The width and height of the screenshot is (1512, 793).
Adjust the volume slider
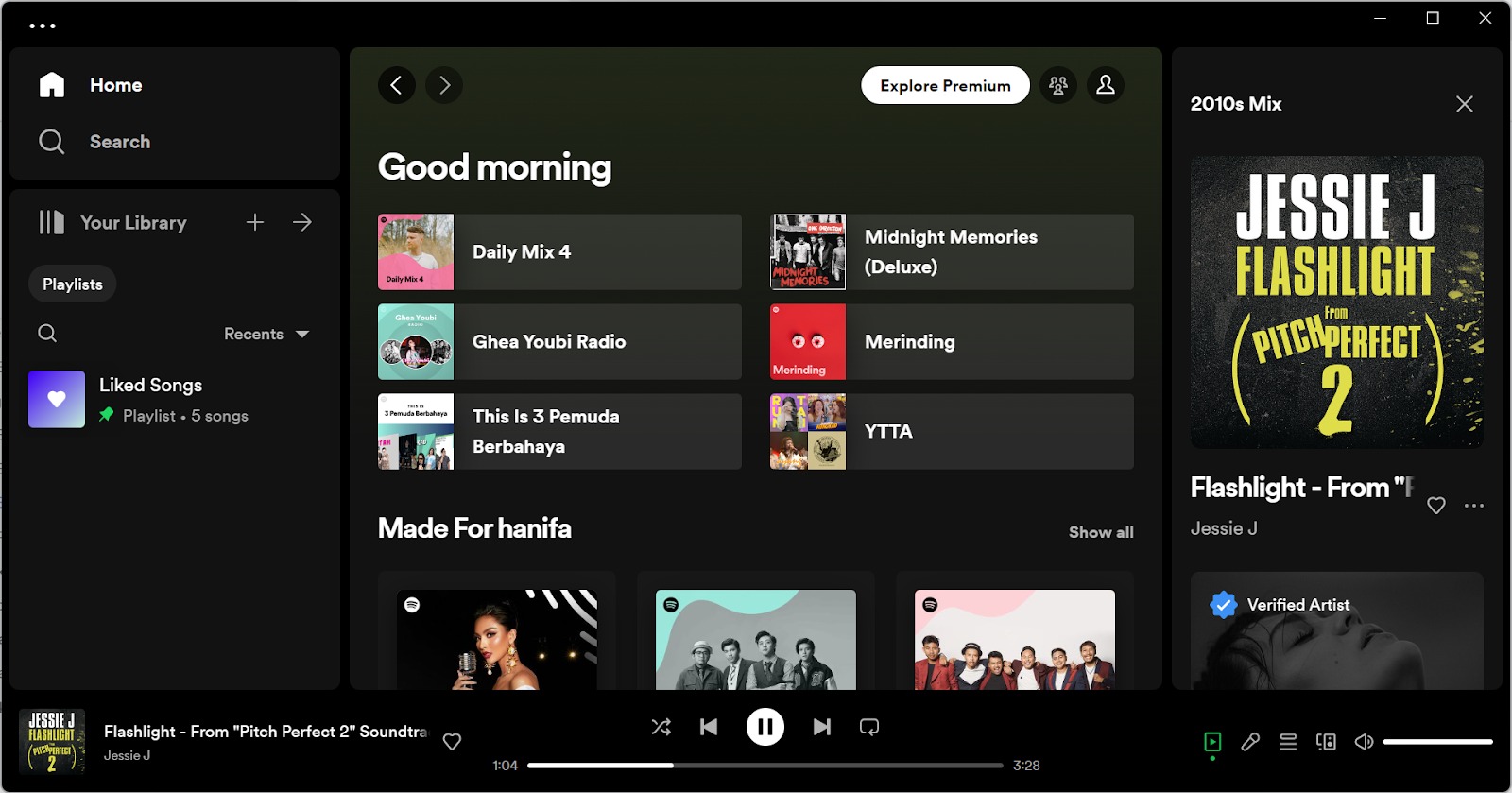point(1438,742)
